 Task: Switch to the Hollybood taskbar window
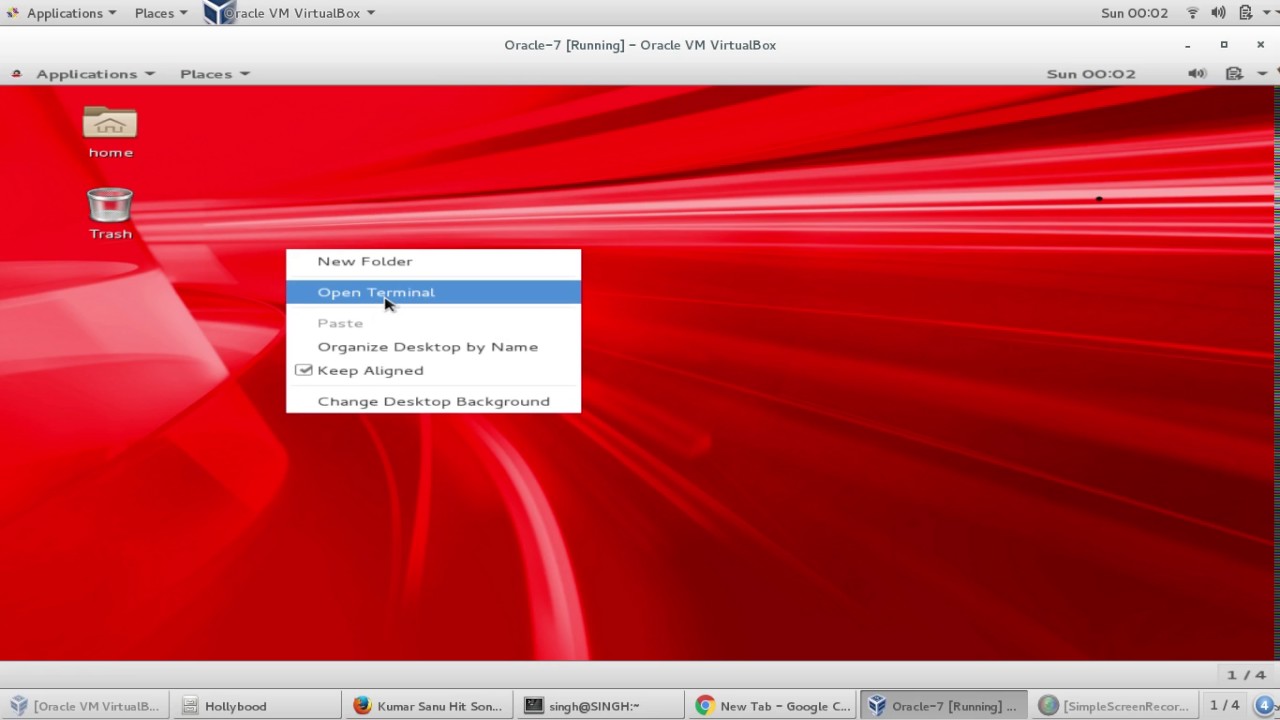(x=255, y=706)
